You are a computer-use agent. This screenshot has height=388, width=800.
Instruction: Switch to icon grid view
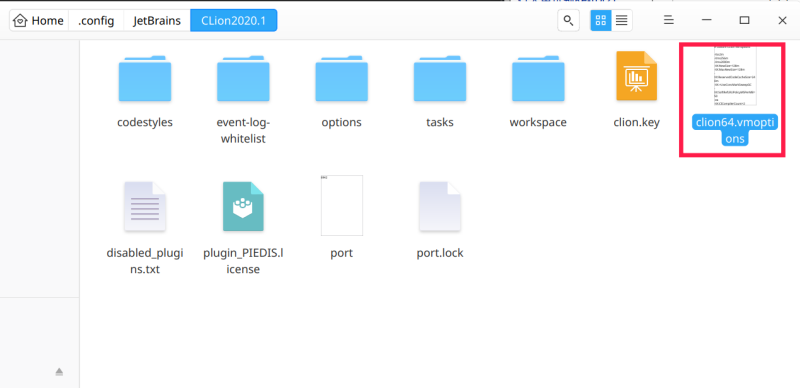(x=601, y=20)
